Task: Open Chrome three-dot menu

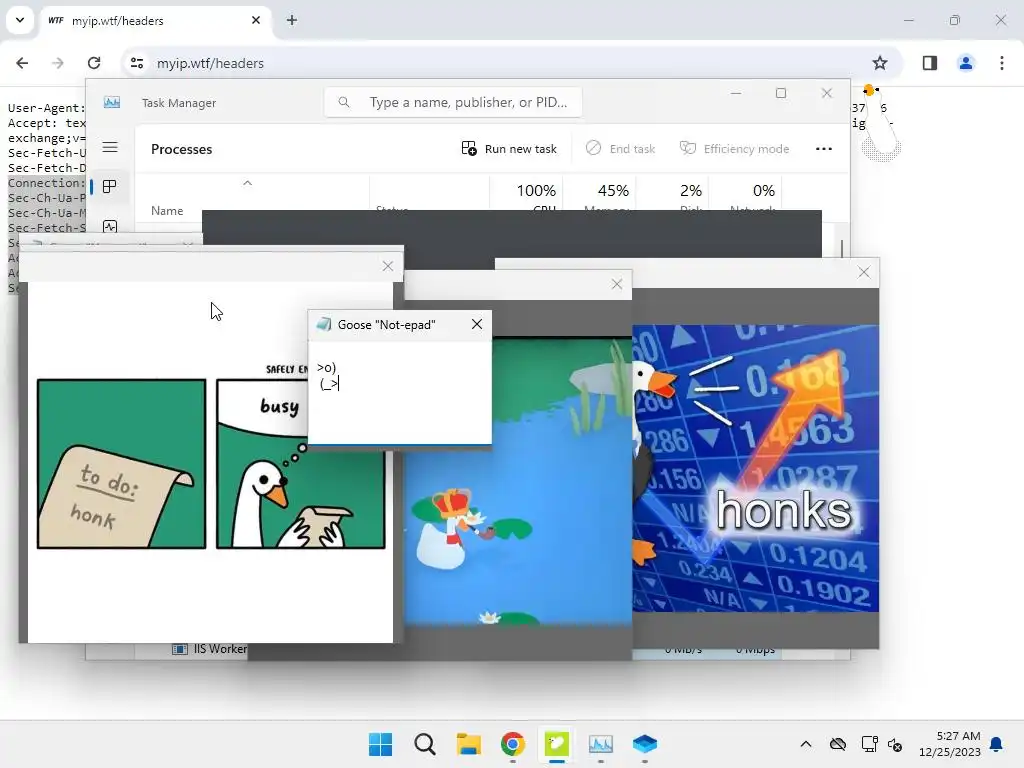Action: [1002, 63]
